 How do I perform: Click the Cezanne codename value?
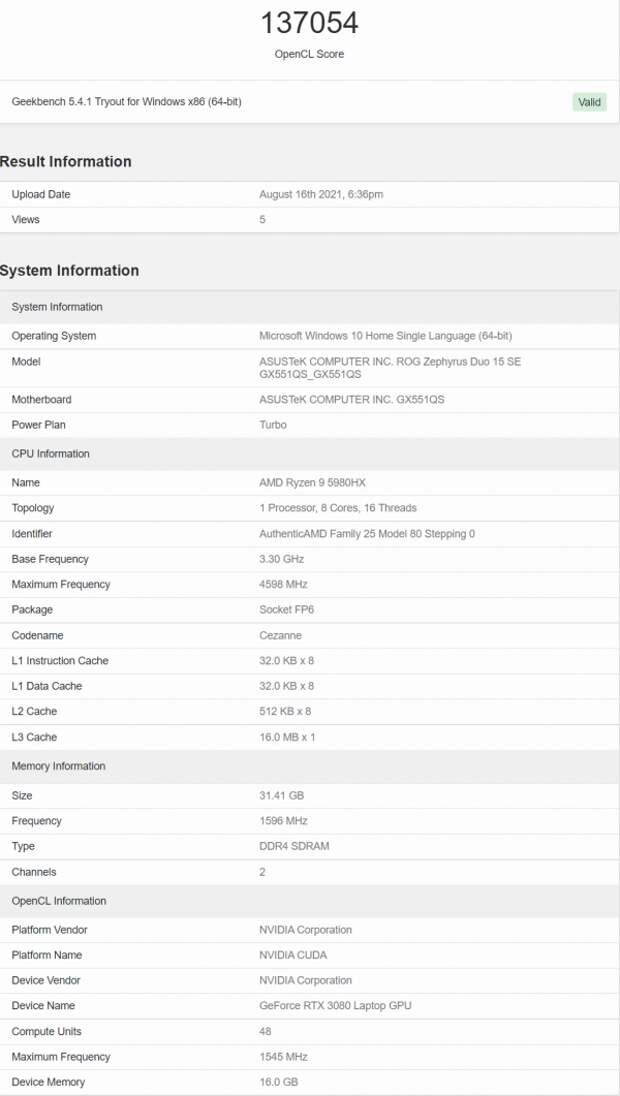[280, 635]
